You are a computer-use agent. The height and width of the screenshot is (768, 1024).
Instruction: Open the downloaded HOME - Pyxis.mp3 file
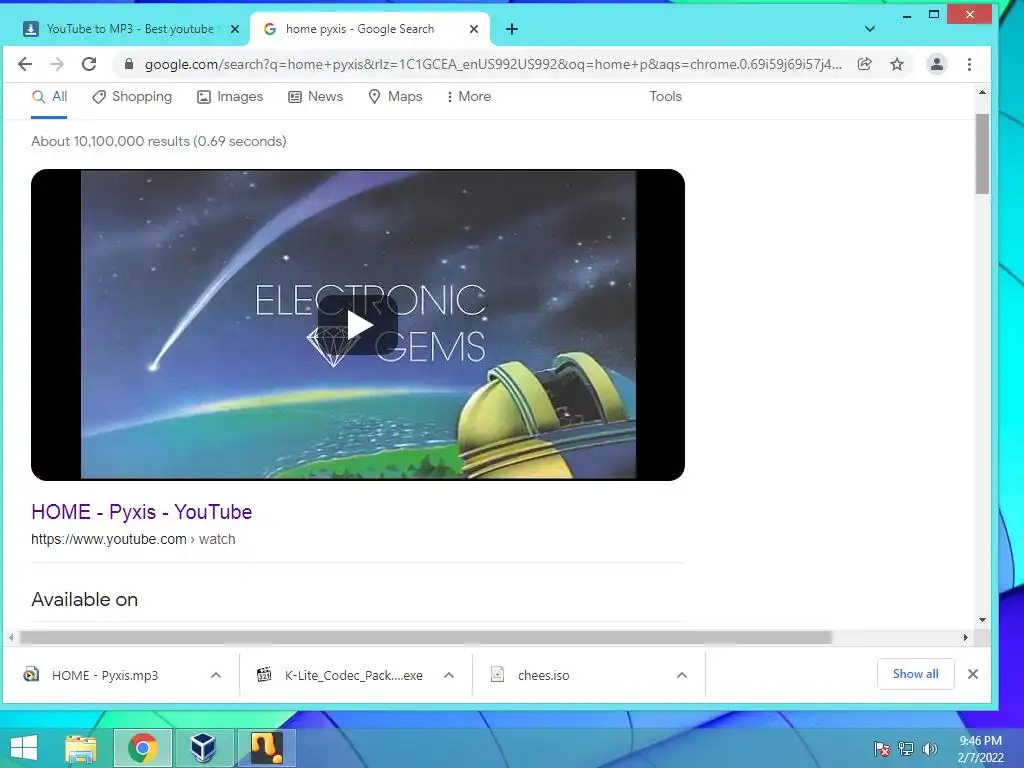point(104,675)
